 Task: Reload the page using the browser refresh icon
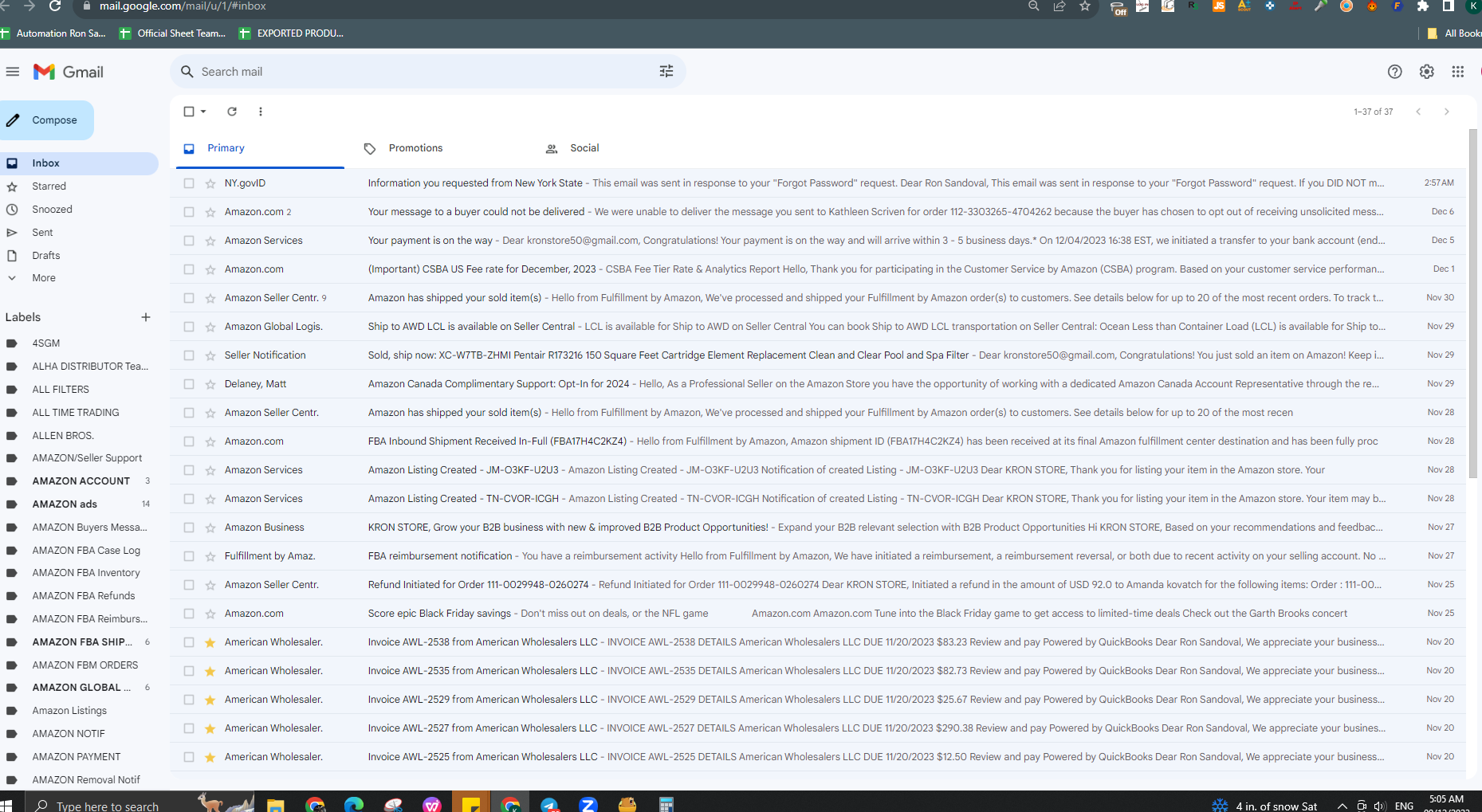click(x=55, y=6)
